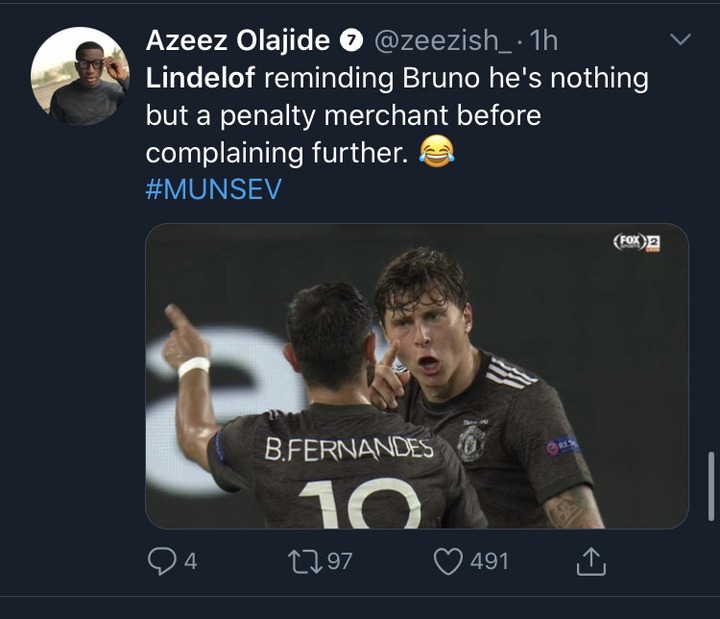Click the verified badge beside the name
The height and width of the screenshot is (619, 720).
point(350,41)
